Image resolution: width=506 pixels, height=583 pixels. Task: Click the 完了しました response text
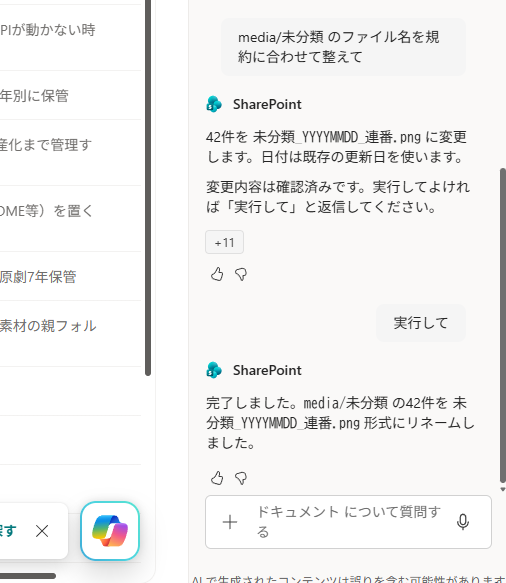click(x=340, y=423)
